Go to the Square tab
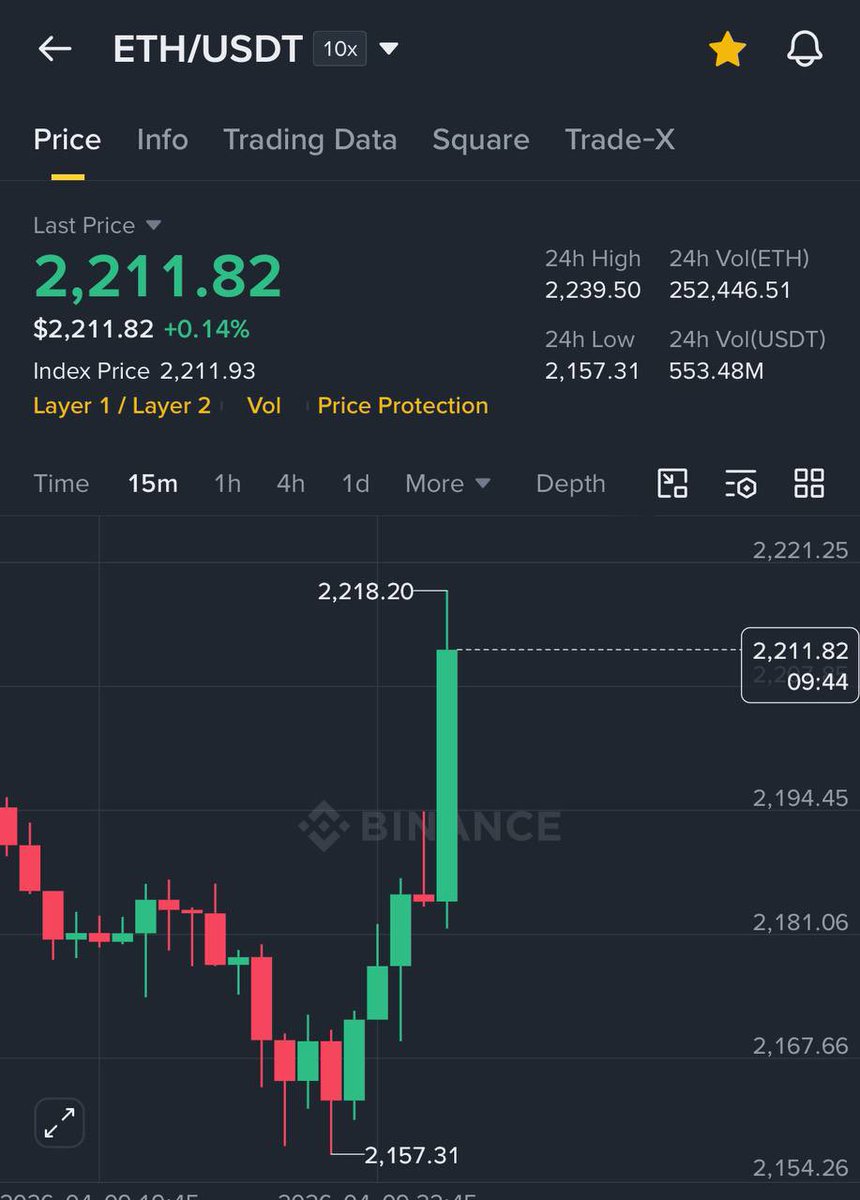Image resolution: width=860 pixels, height=1200 pixels. [x=481, y=140]
